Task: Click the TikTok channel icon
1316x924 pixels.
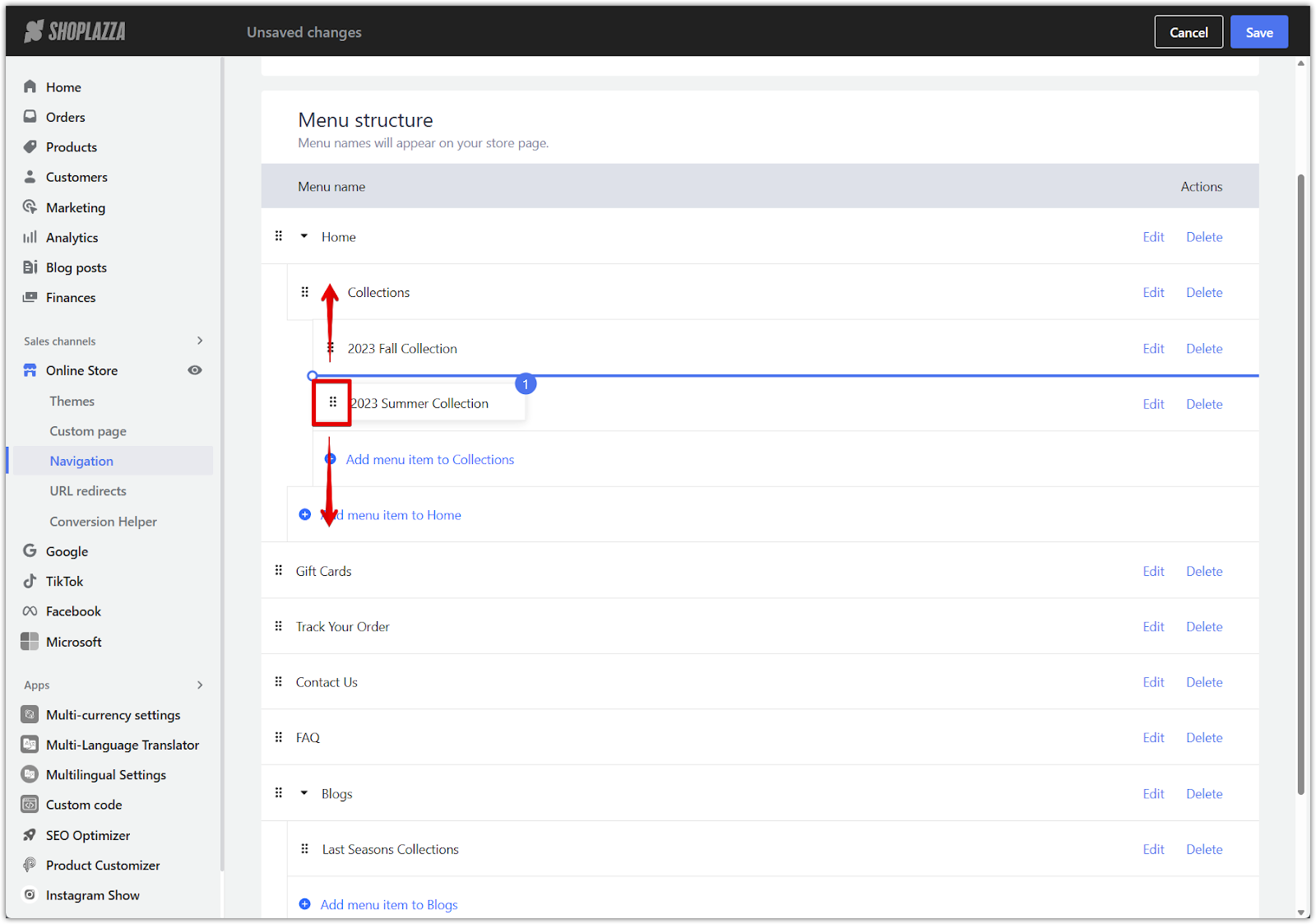Action: point(30,581)
